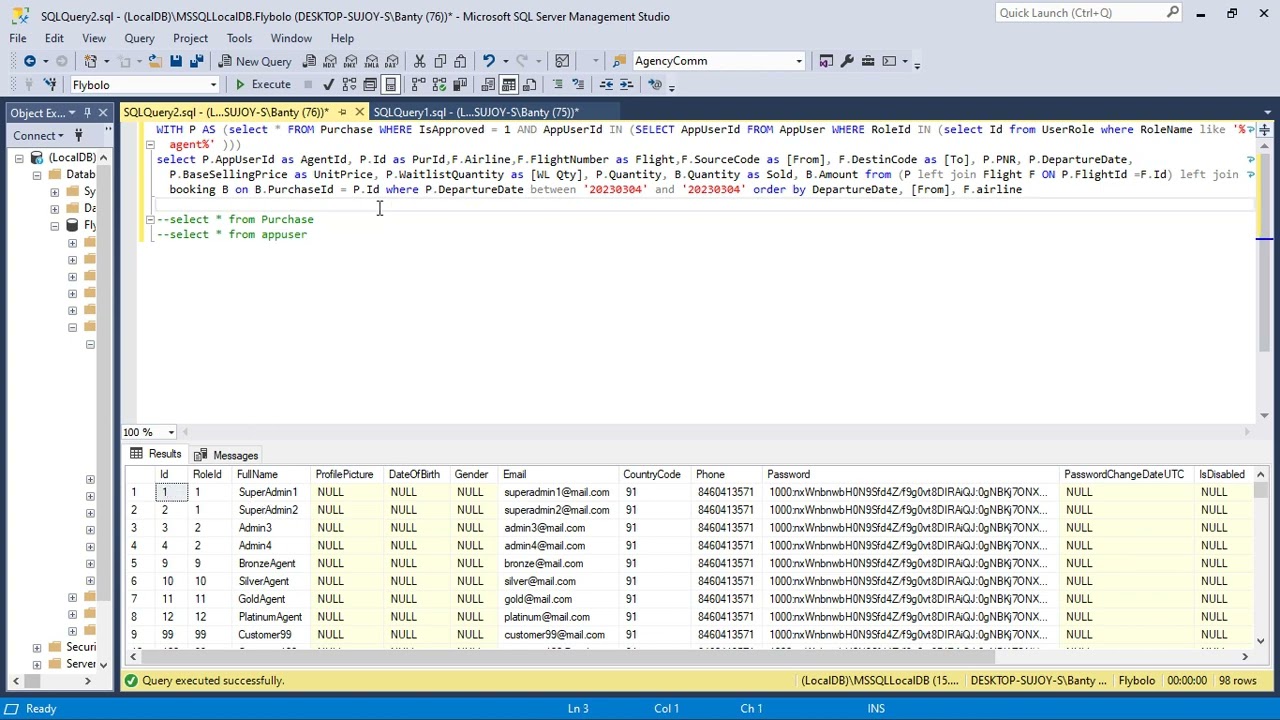Screen dimensions: 1280x720
Task: Click the PlatinumAgent name cell
Action: pos(270,617)
